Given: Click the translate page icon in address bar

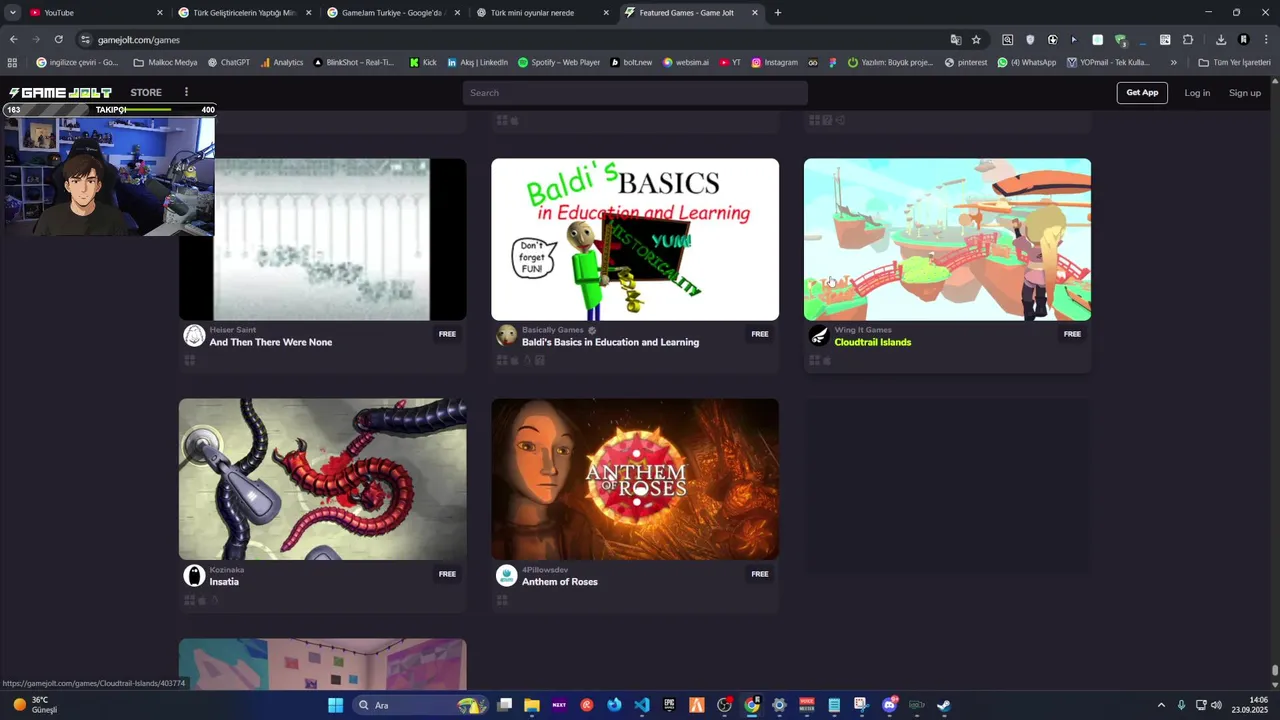Looking at the screenshot, I should click(x=956, y=40).
